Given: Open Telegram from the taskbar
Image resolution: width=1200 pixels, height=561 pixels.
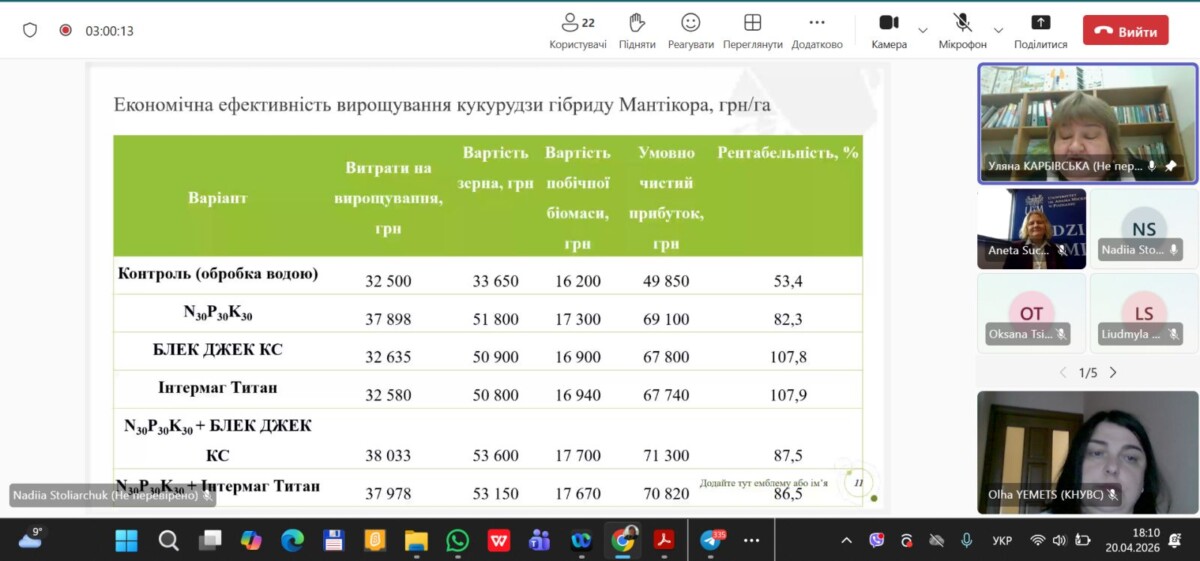Looking at the screenshot, I should tap(711, 541).
